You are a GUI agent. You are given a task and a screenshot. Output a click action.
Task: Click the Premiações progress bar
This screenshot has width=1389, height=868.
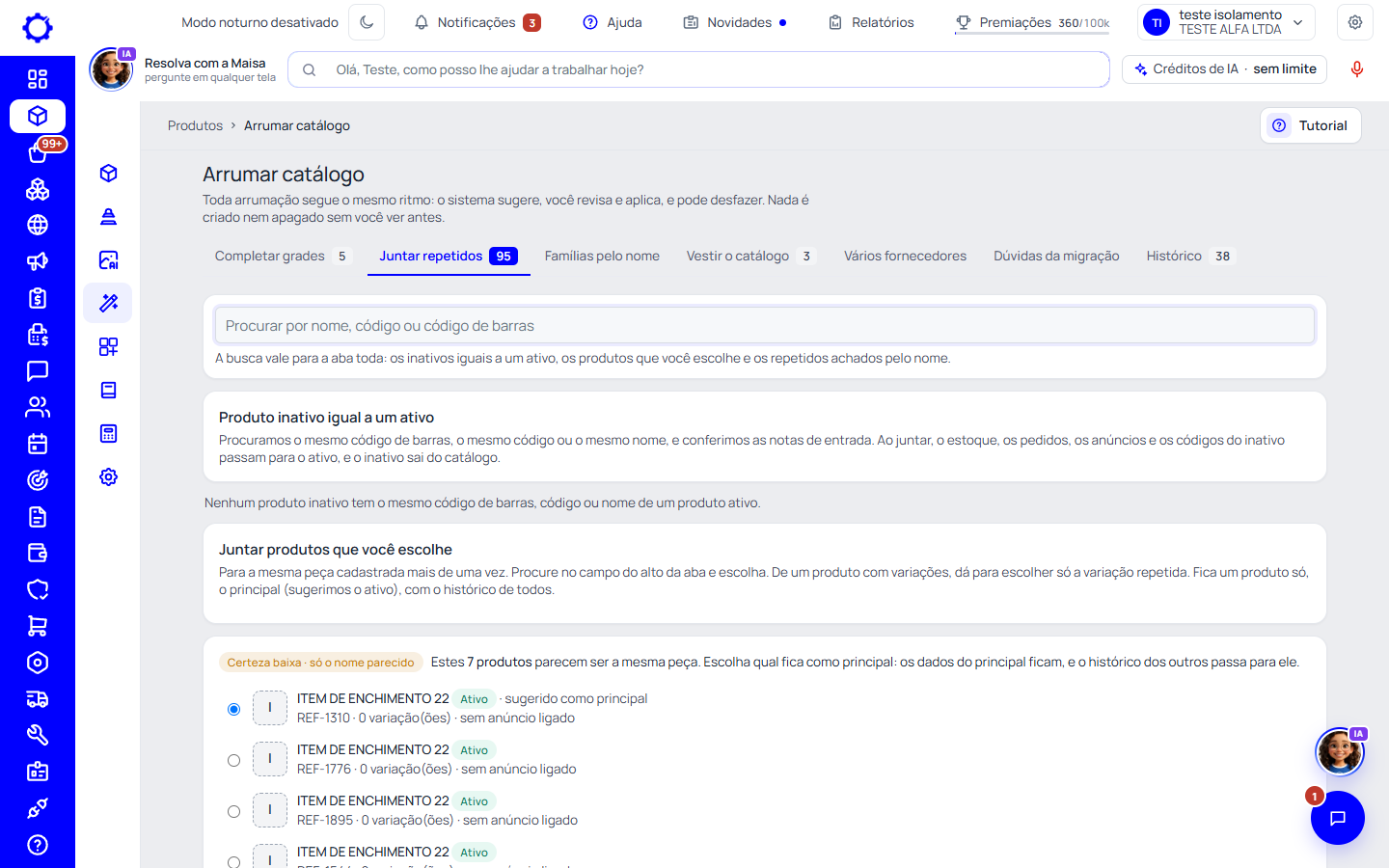pos(1032,33)
